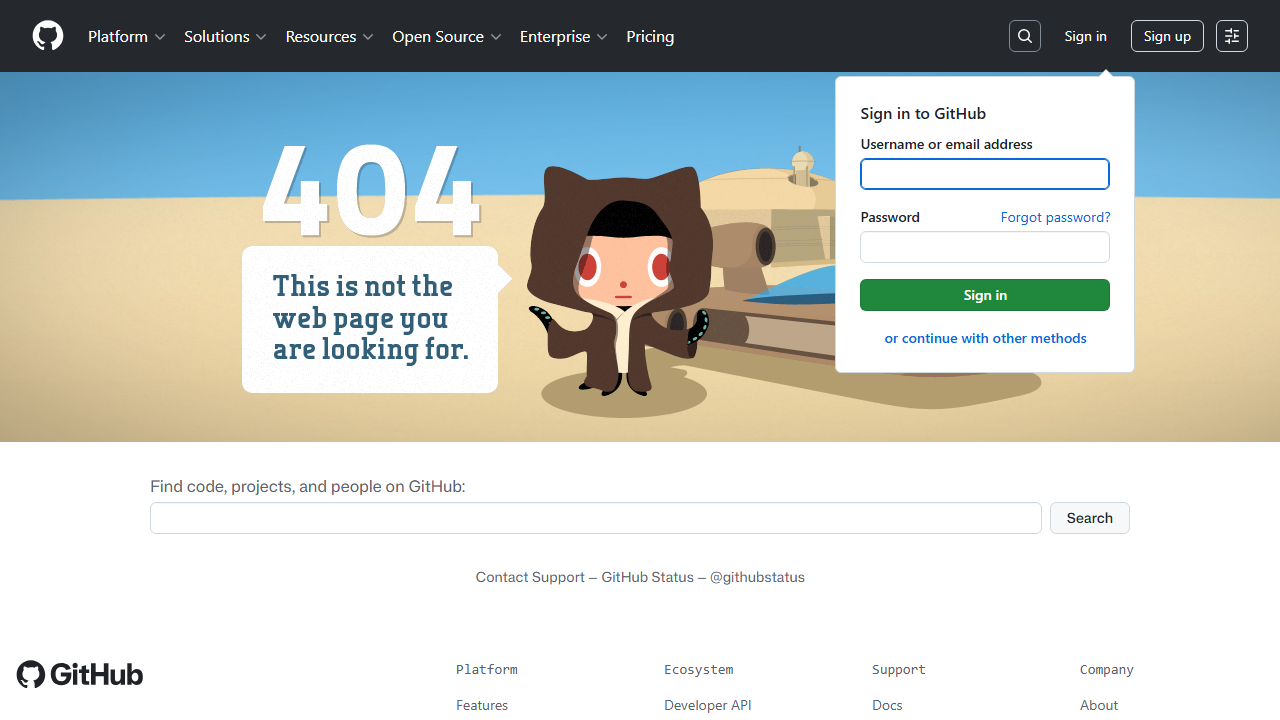Screen dimensions: 1280x720
Task: Open the search magnifier icon
Action: click(x=1025, y=36)
